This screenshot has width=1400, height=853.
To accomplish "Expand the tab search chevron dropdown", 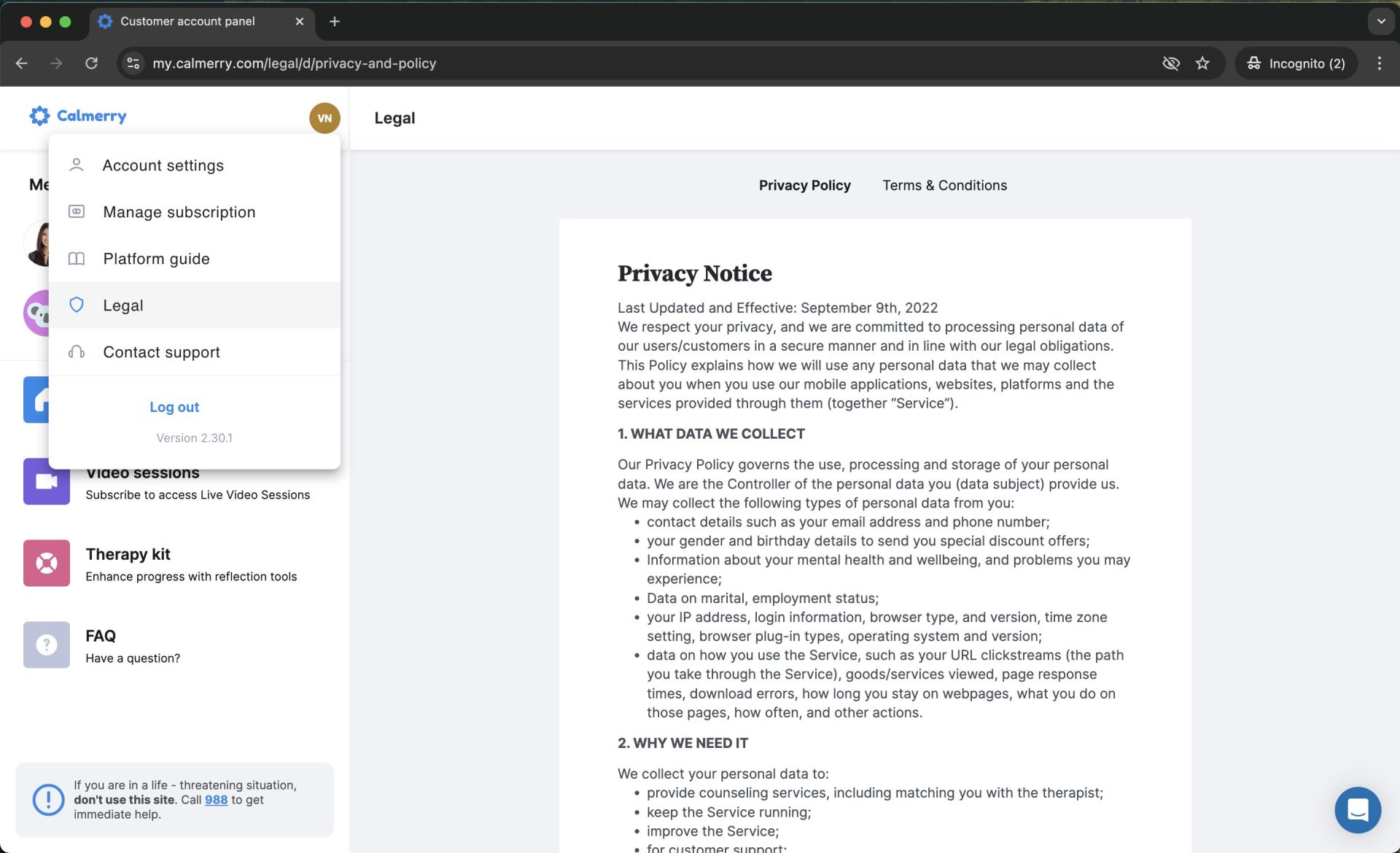I will click(1380, 21).
